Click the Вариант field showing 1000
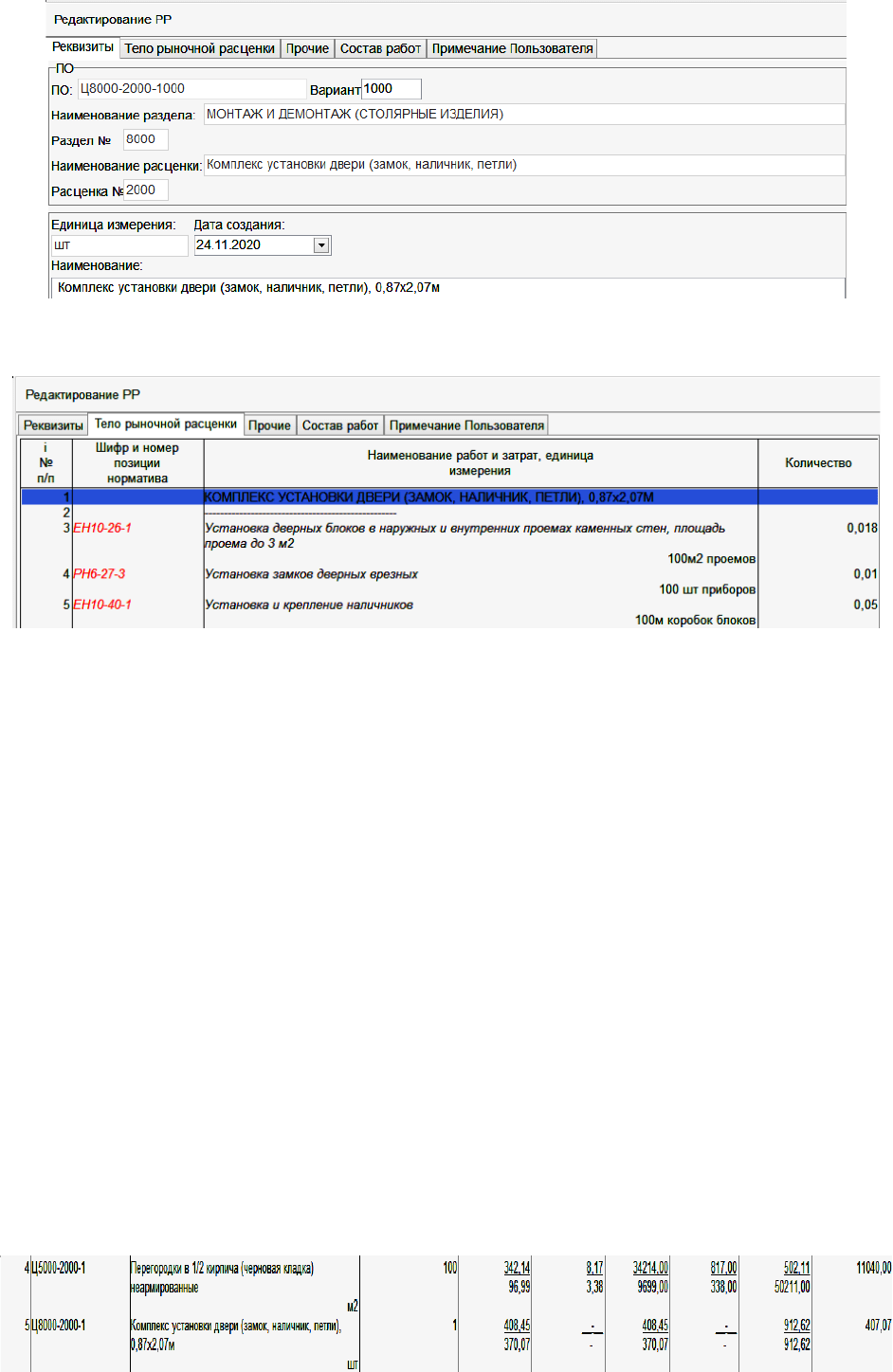This screenshot has height=1372, width=893. [392, 89]
